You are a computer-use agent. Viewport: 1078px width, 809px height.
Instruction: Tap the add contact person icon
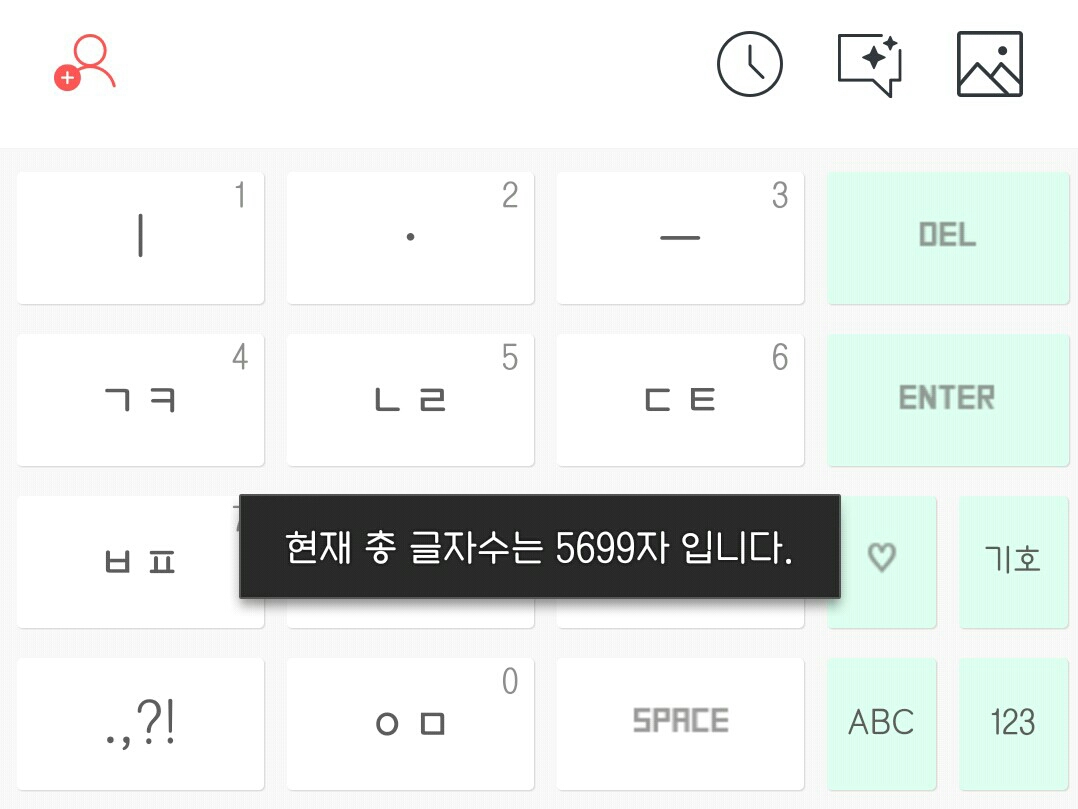[x=85, y=63]
